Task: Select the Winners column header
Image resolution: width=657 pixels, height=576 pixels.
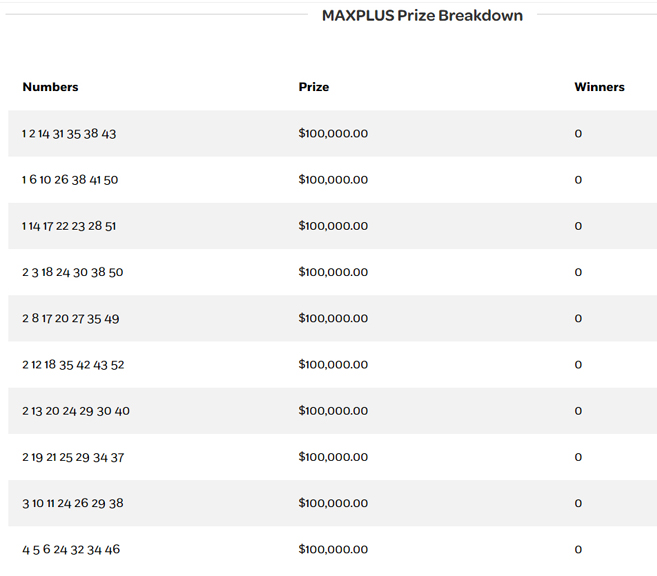Action: [x=599, y=87]
